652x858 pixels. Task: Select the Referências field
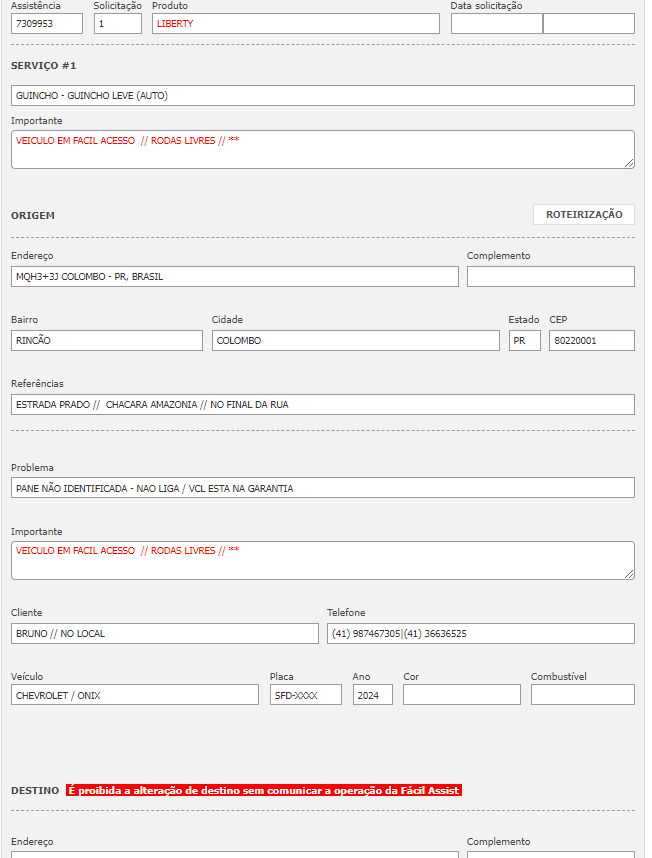tap(322, 405)
